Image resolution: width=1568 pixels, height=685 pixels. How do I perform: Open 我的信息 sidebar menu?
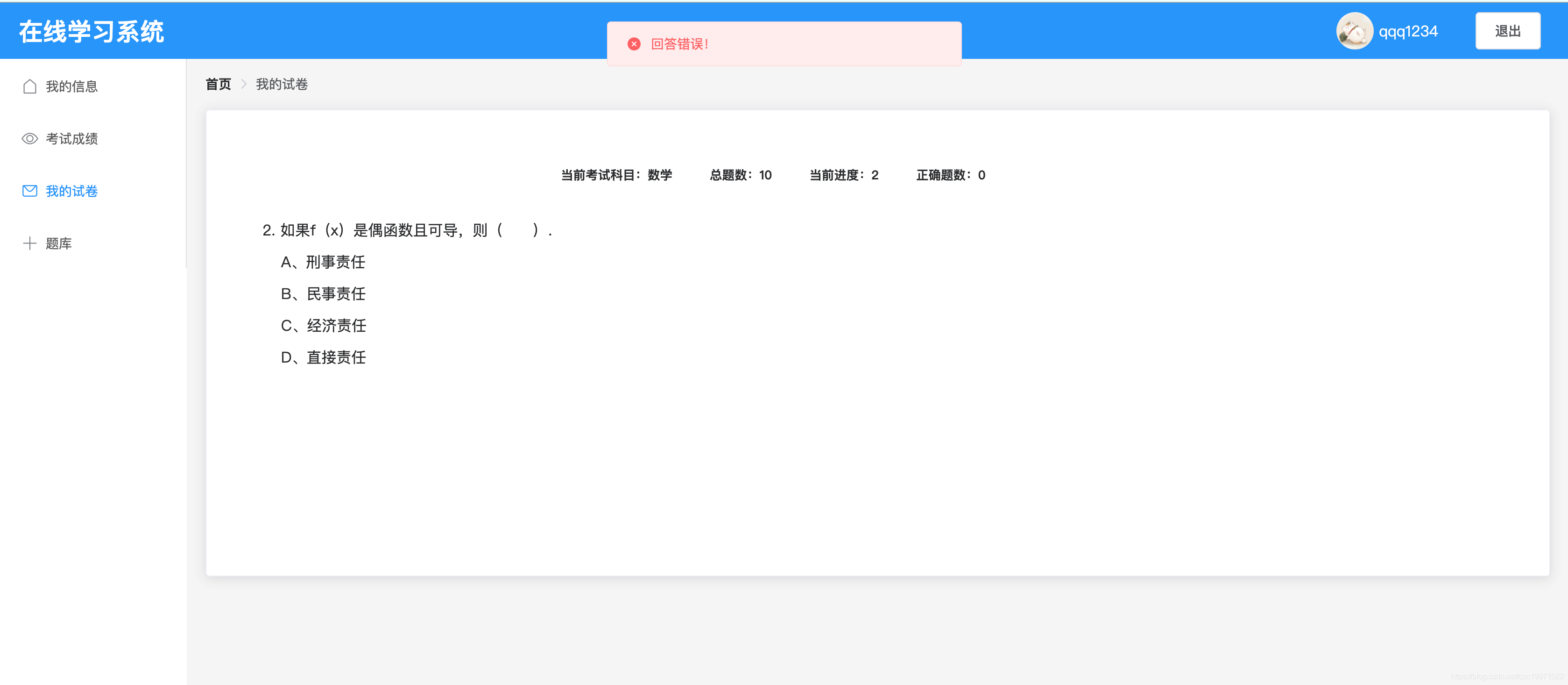coord(72,86)
